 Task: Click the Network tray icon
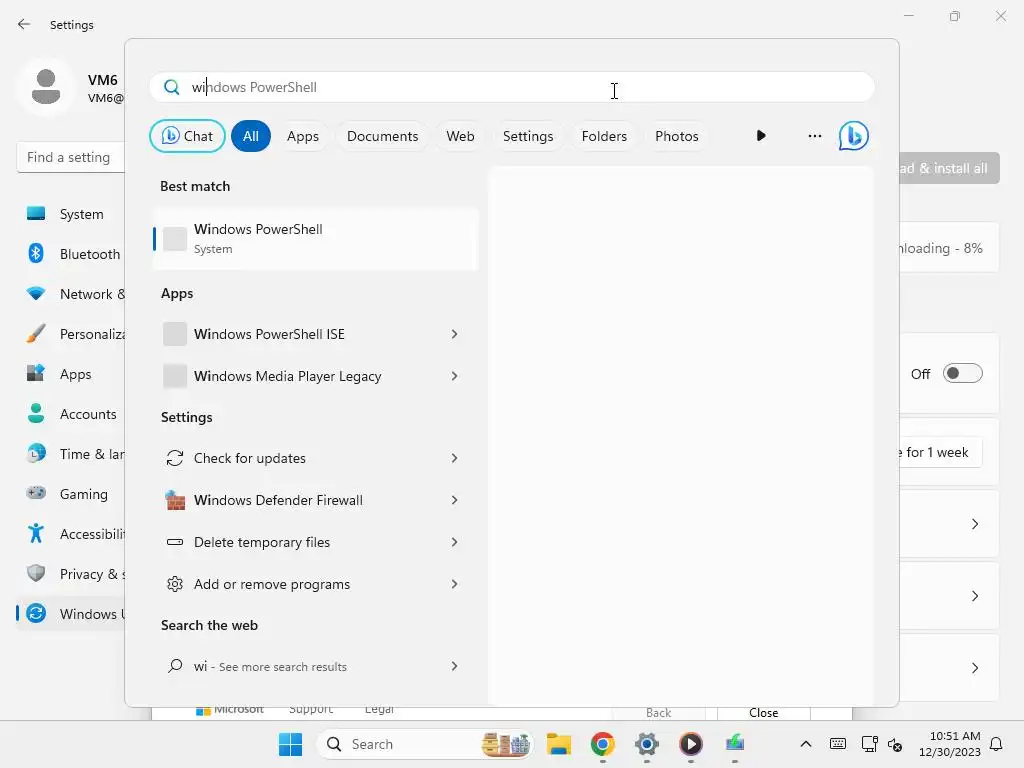pos(869,744)
